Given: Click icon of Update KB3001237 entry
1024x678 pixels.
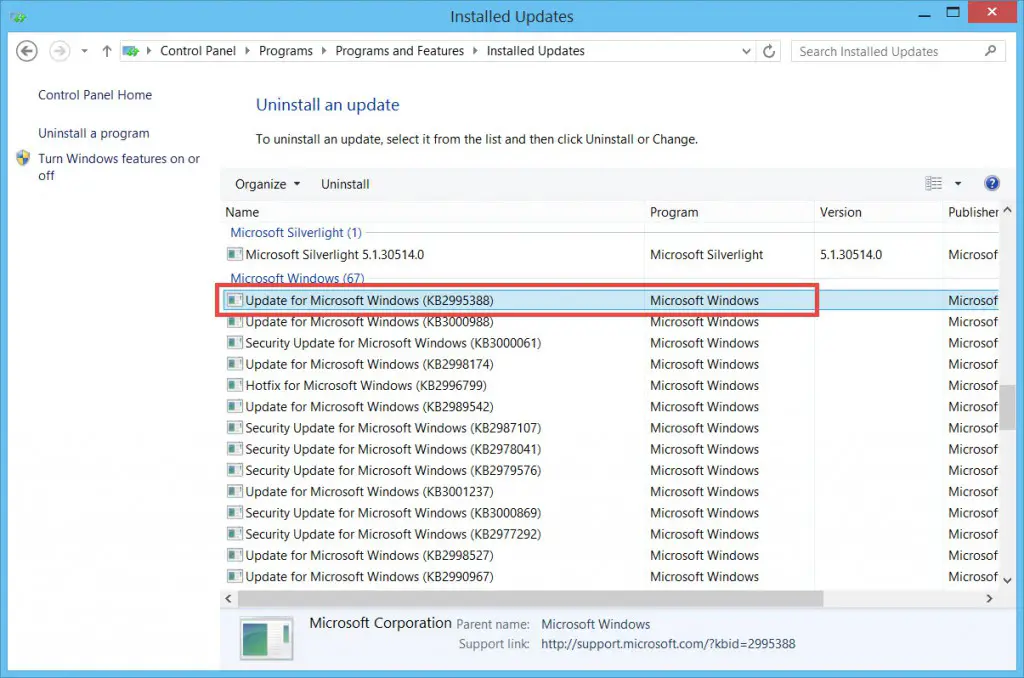Looking at the screenshot, I should pyautogui.click(x=234, y=491).
